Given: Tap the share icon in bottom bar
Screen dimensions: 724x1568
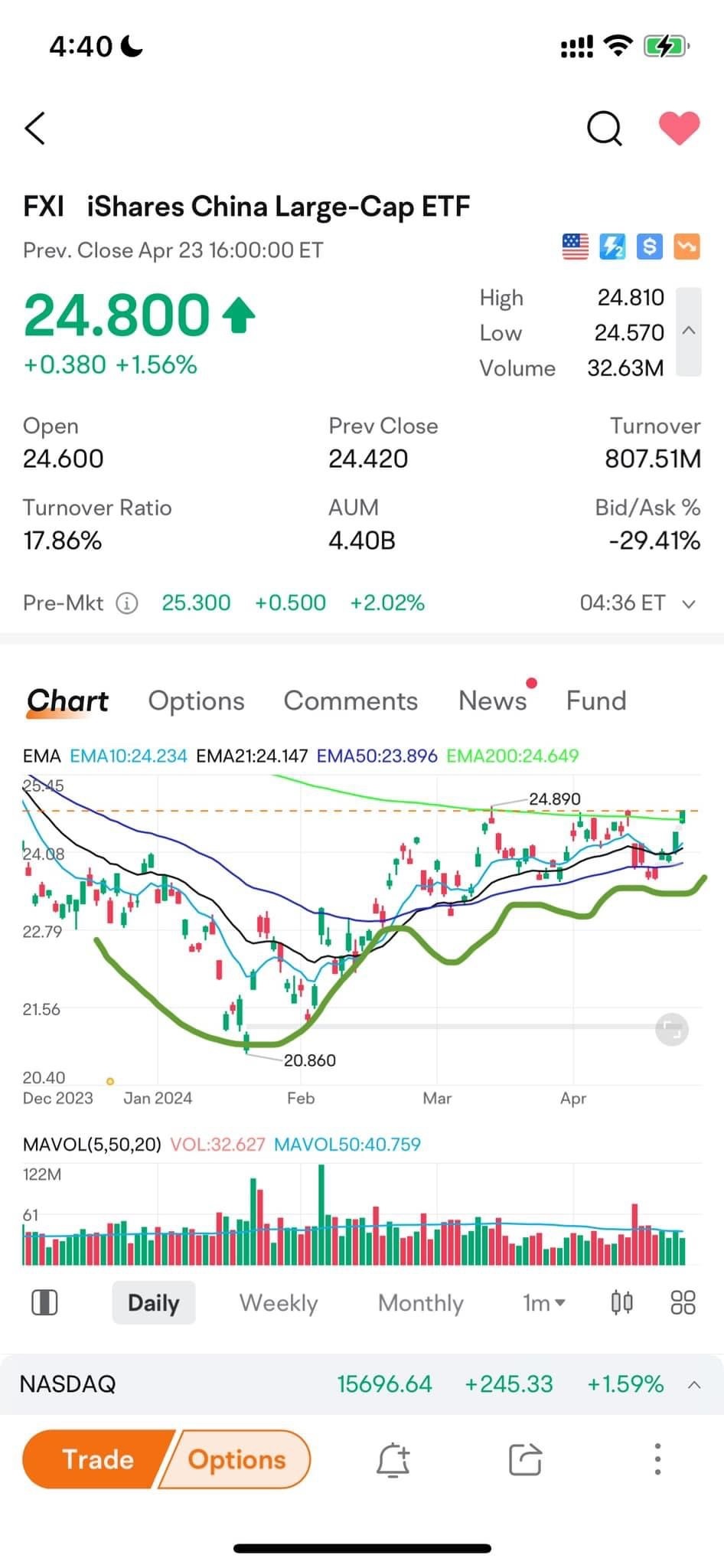Looking at the screenshot, I should [x=525, y=1459].
